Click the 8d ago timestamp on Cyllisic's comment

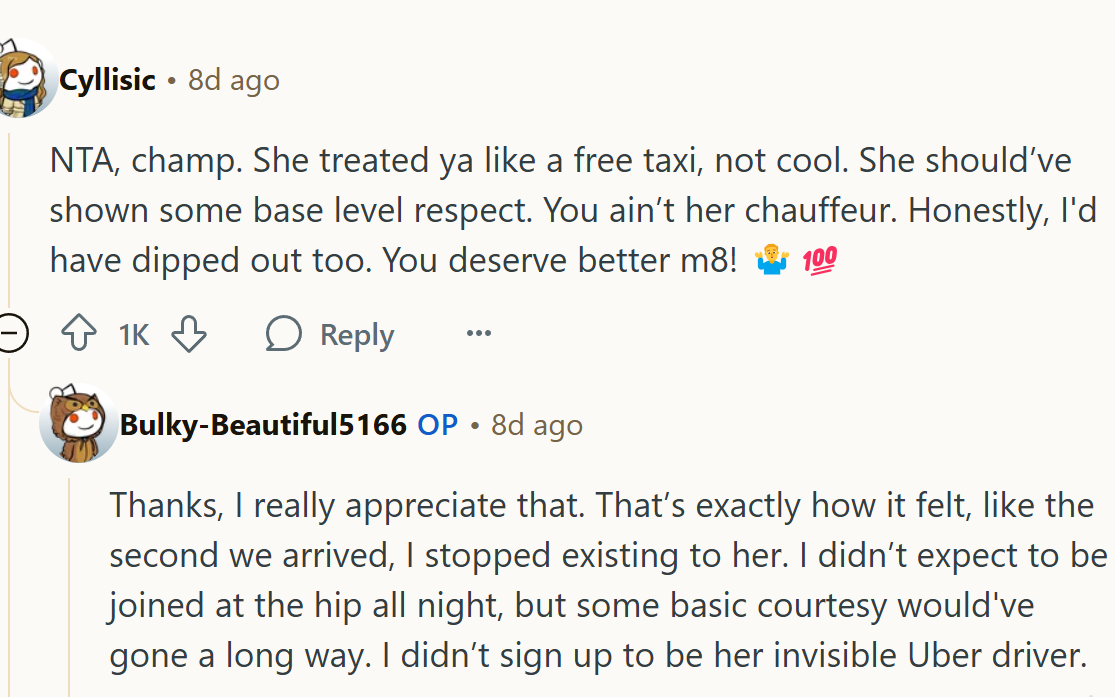233,80
